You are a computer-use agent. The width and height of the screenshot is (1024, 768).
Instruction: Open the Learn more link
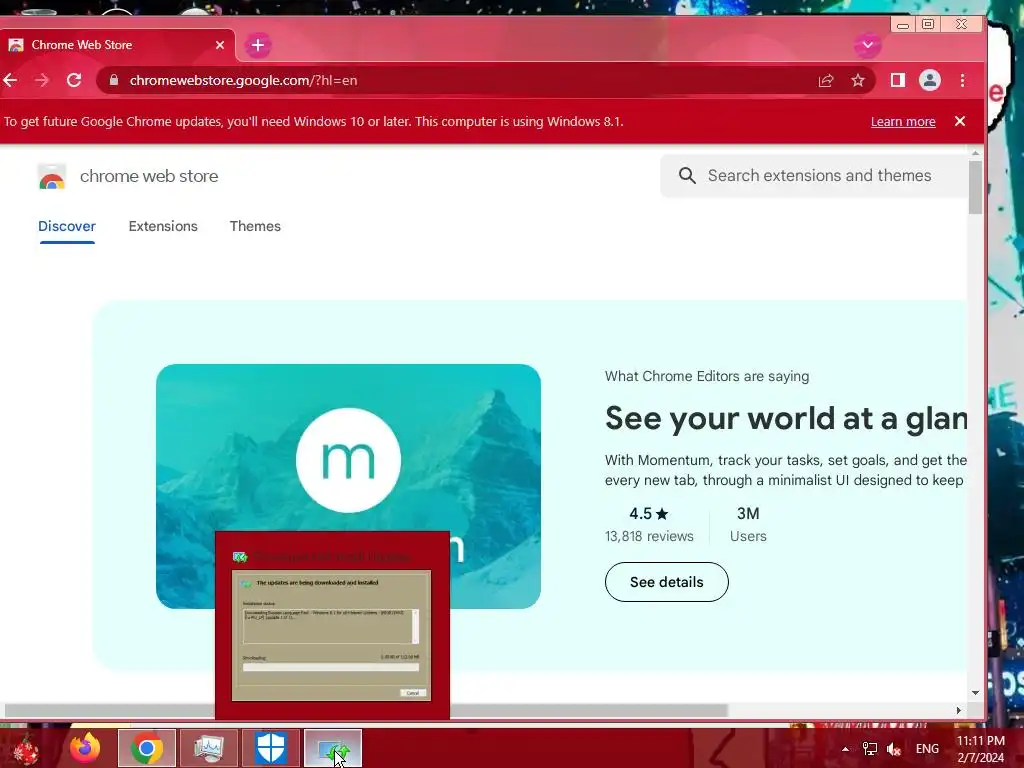(x=903, y=121)
